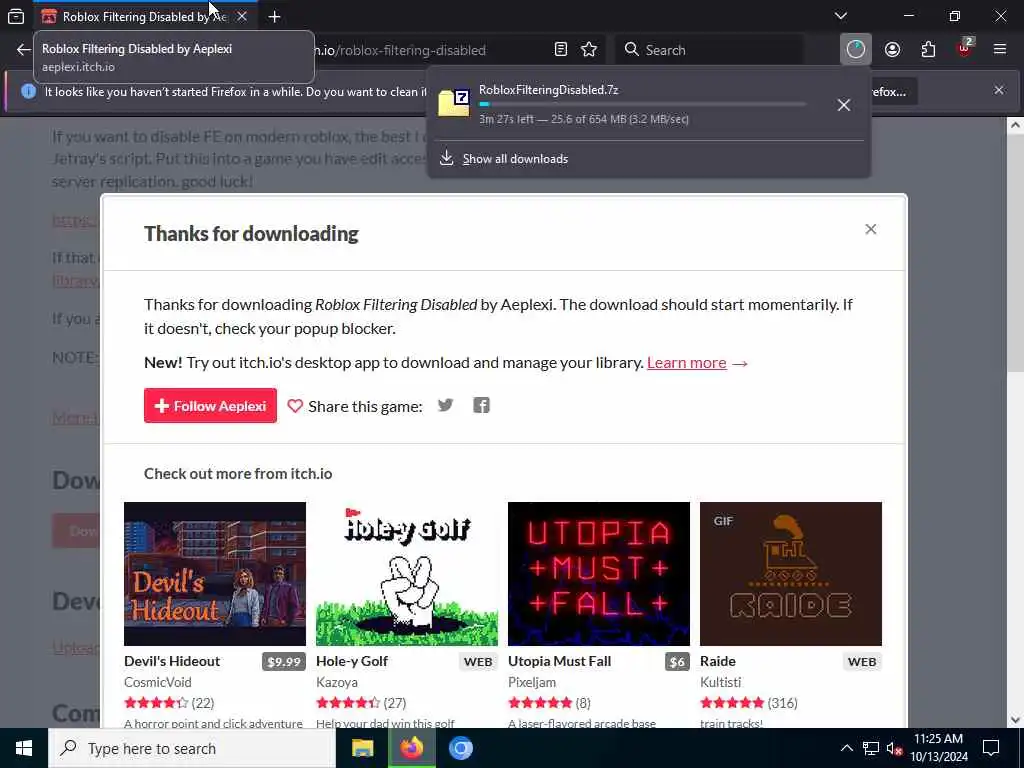Open the downloads progress toolbar icon
Image resolution: width=1024 pixels, height=768 pixels.
[x=856, y=50]
